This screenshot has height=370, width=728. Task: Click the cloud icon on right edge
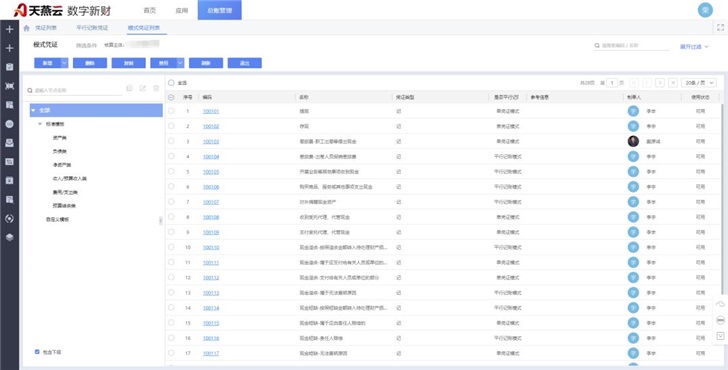pyautogui.click(x=721, y=304)
